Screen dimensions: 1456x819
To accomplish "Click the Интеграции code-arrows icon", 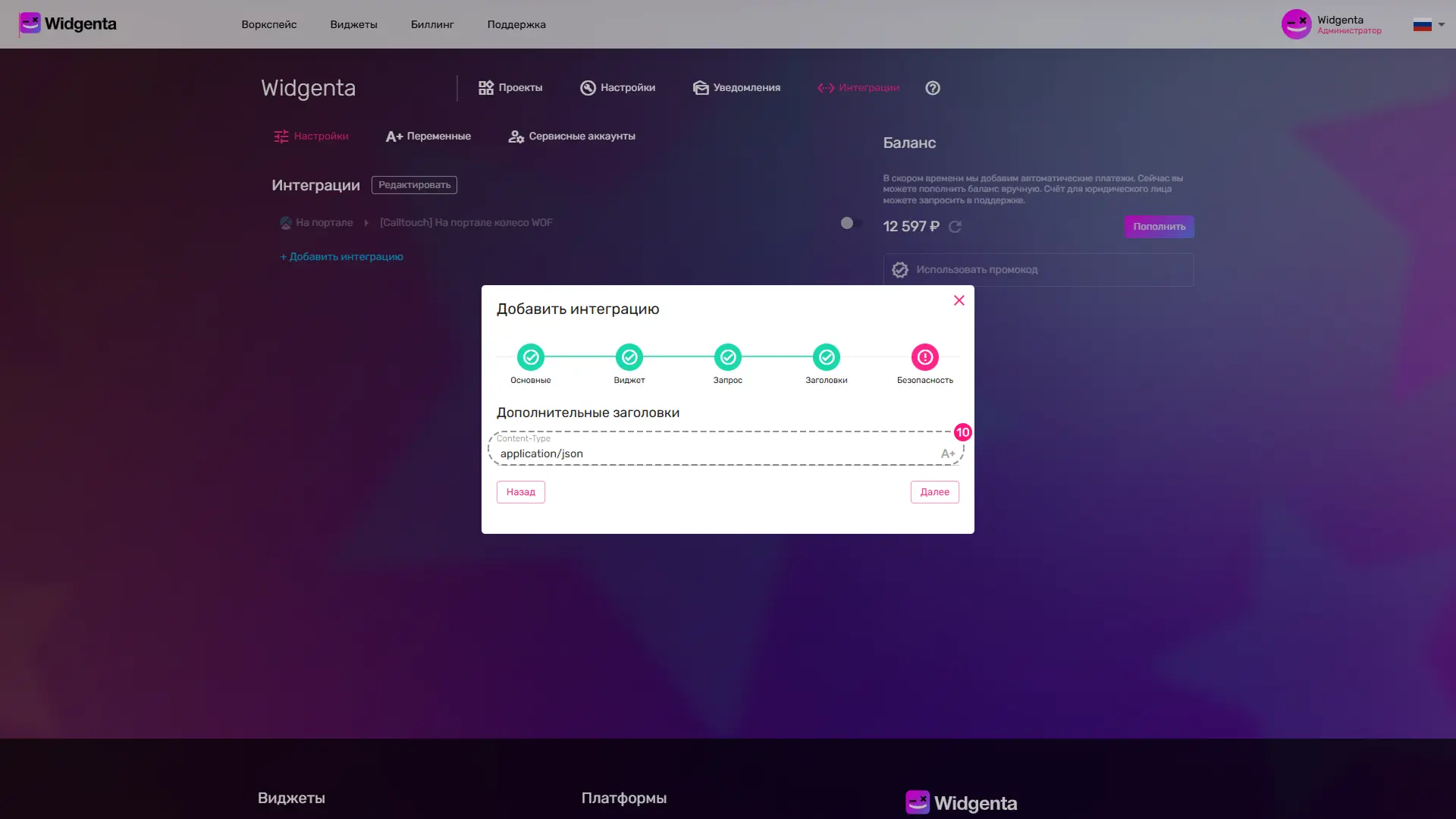I will coord(825,87).
